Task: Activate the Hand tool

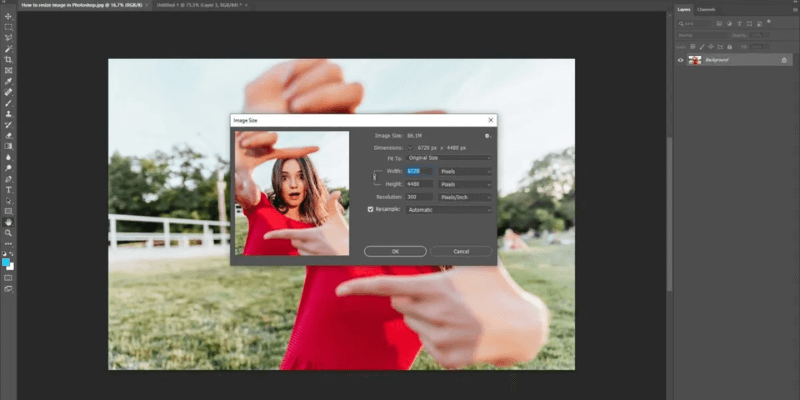Action: (8, 222)
